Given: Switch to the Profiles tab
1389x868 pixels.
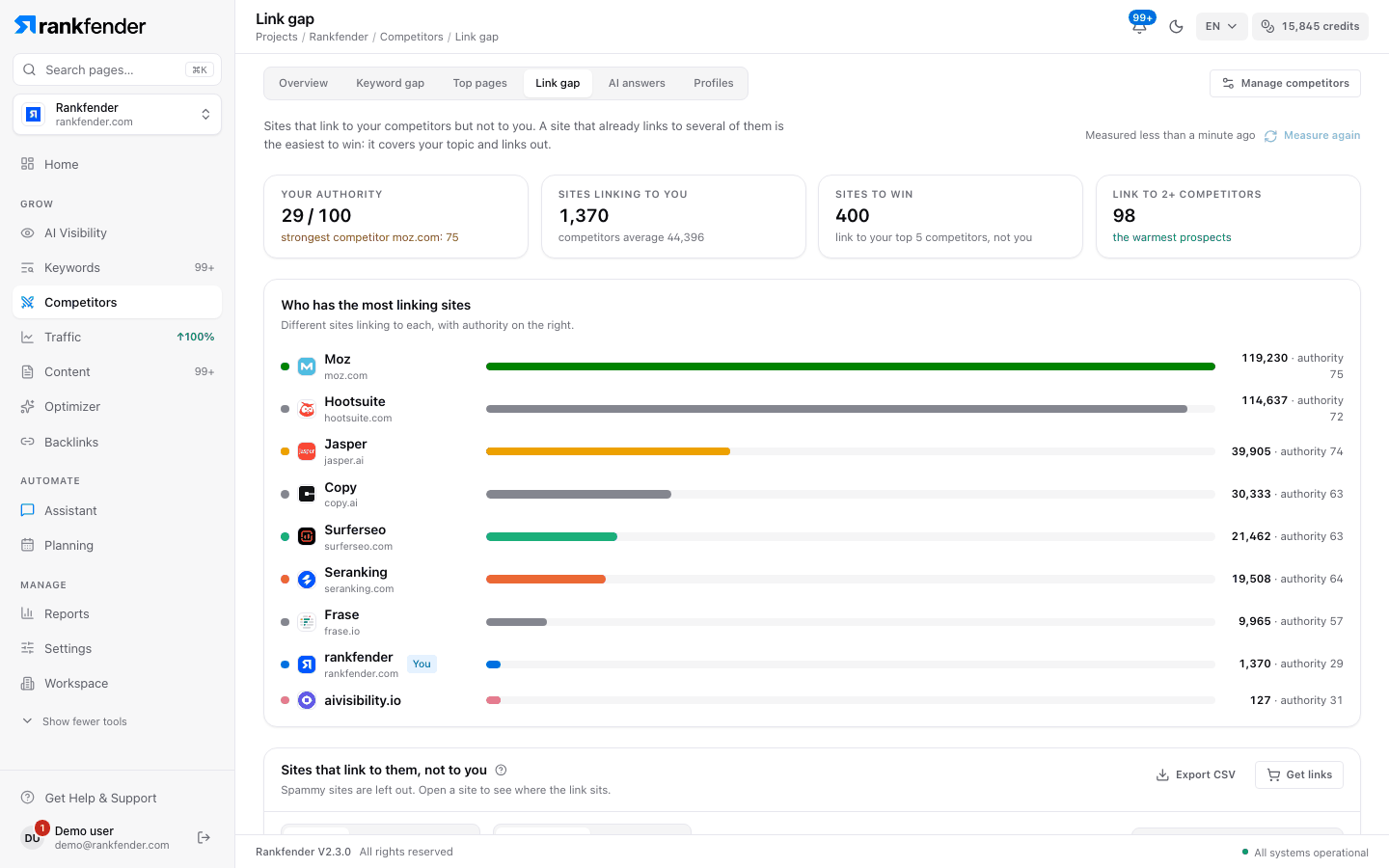Looking at the screenshot, I should coord(713,83).
